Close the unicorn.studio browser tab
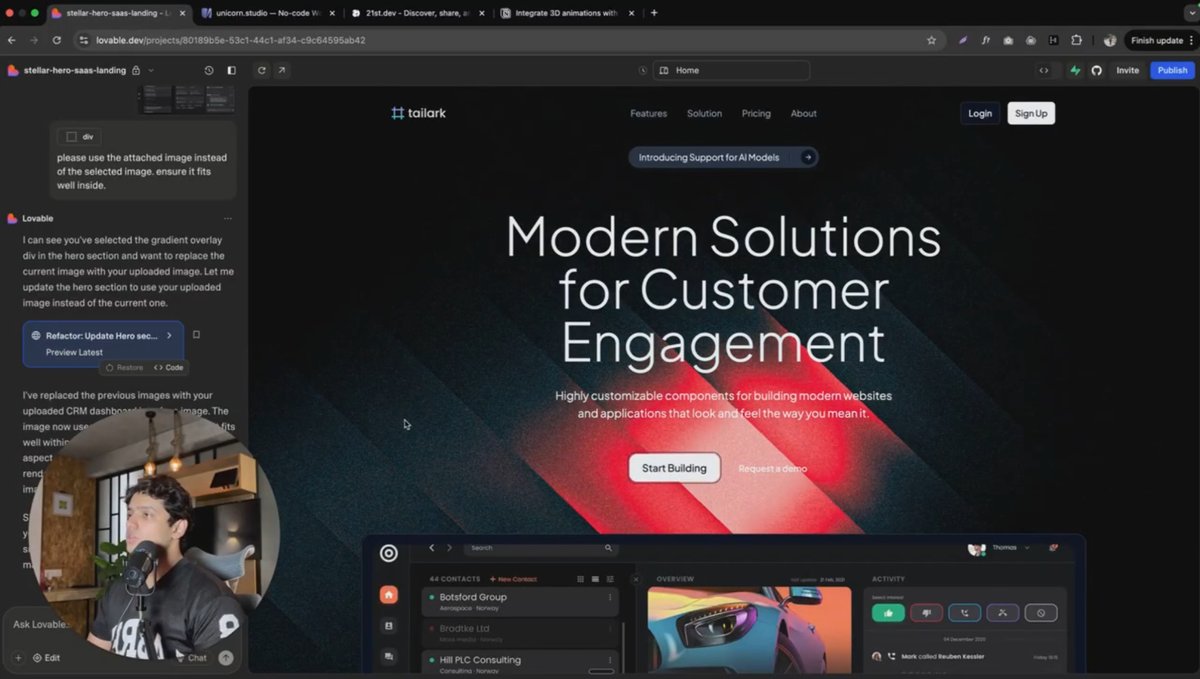The width and height of the screenshot is (1200, 679). 331,13
